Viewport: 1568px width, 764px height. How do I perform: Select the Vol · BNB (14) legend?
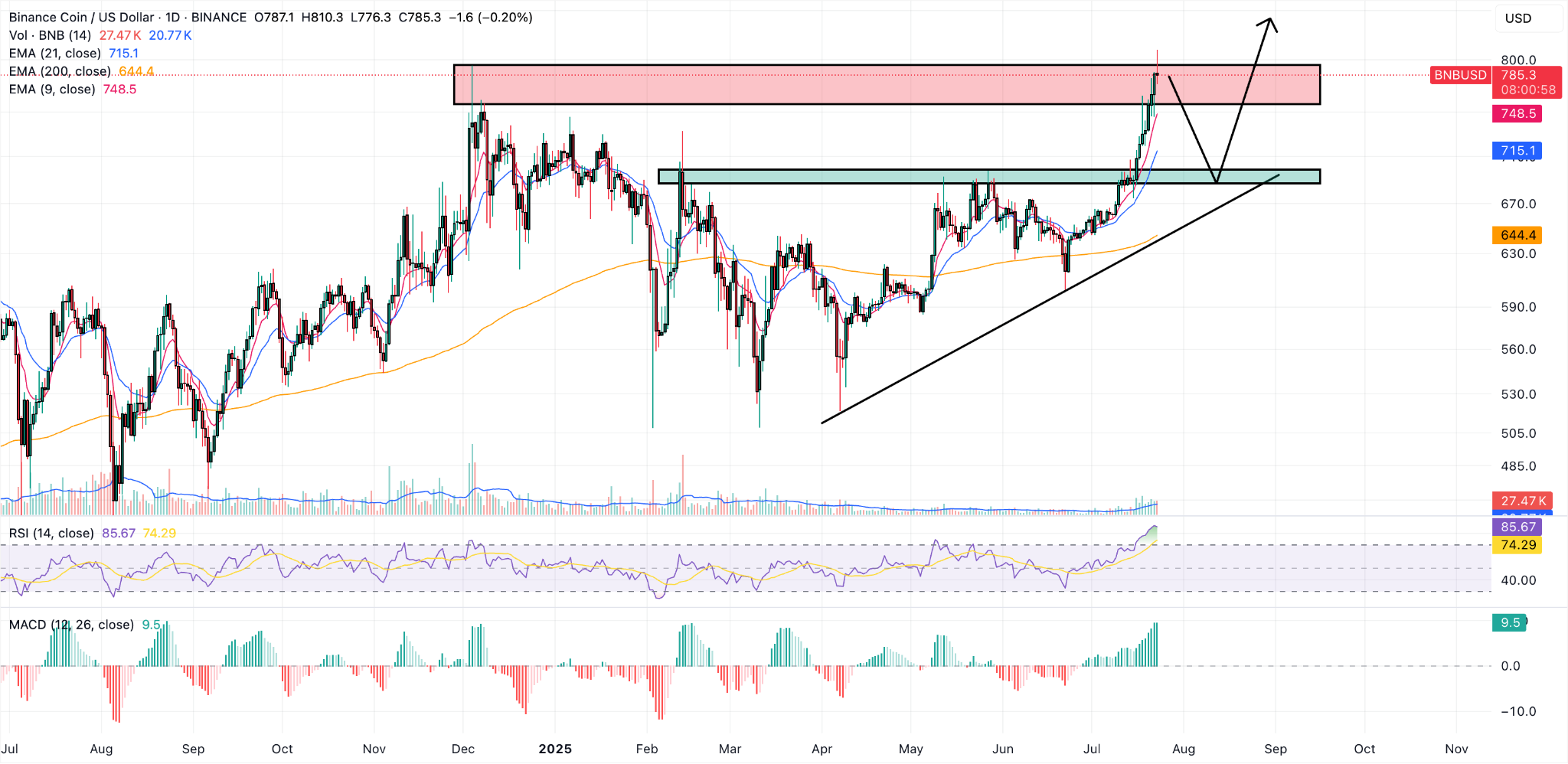point(50,35)
